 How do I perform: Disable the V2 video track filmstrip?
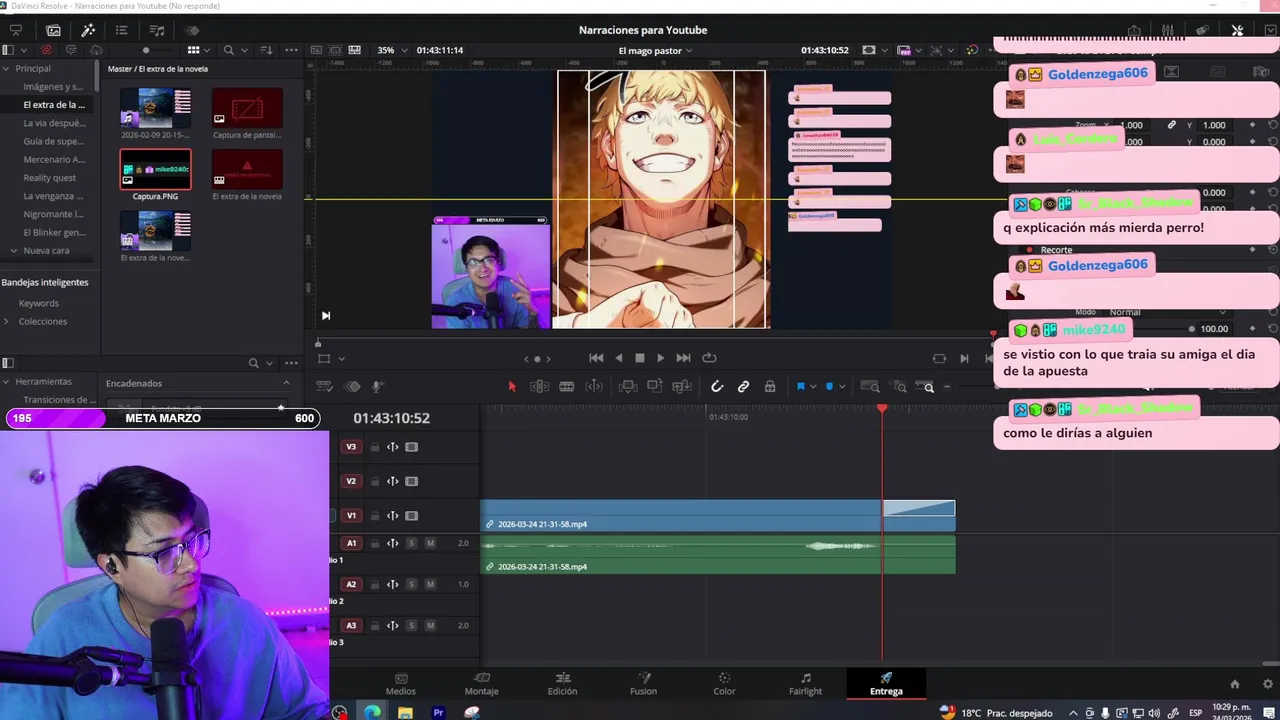(411, 481)
